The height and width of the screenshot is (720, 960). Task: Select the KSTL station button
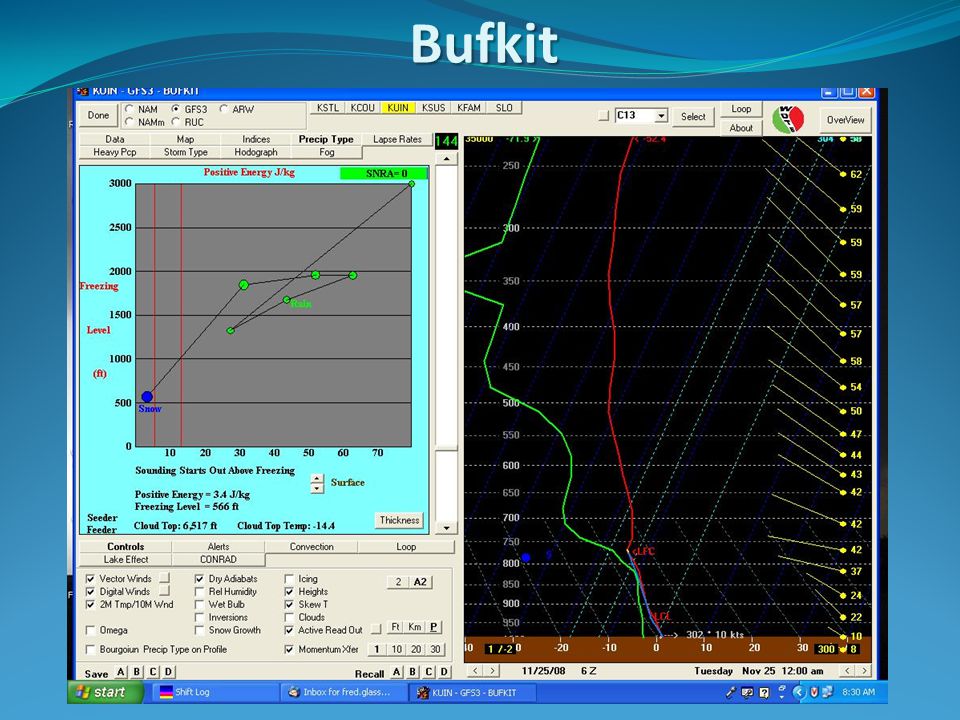click(328, 108)
